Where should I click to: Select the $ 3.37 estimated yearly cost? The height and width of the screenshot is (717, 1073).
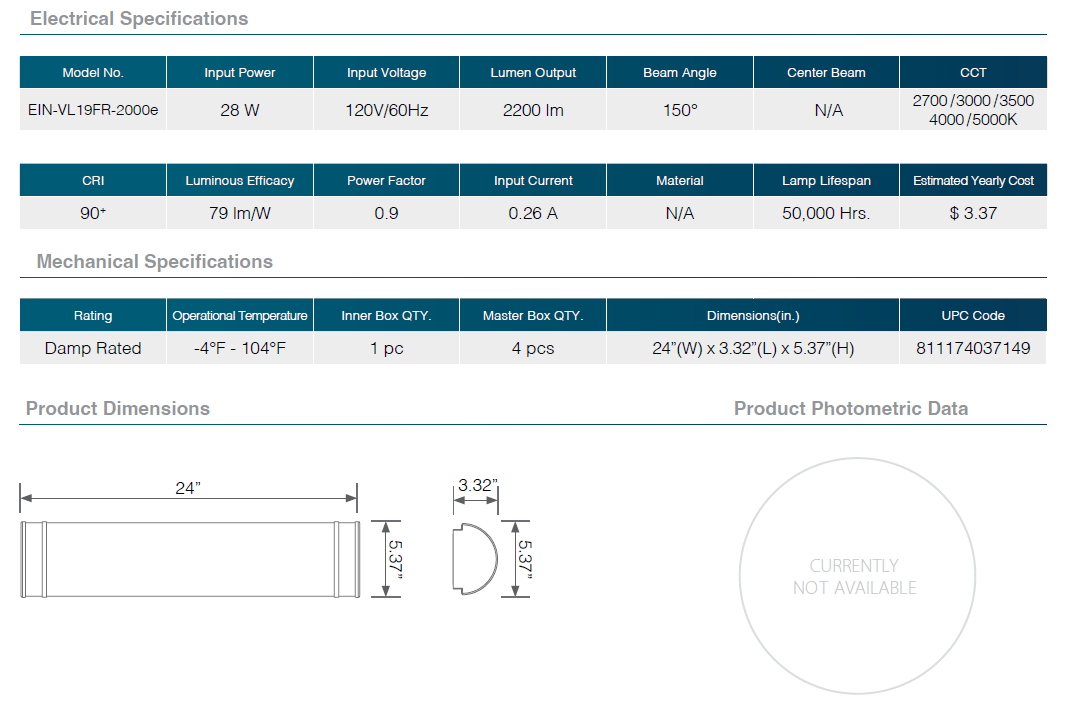click(x=973, y=213)
